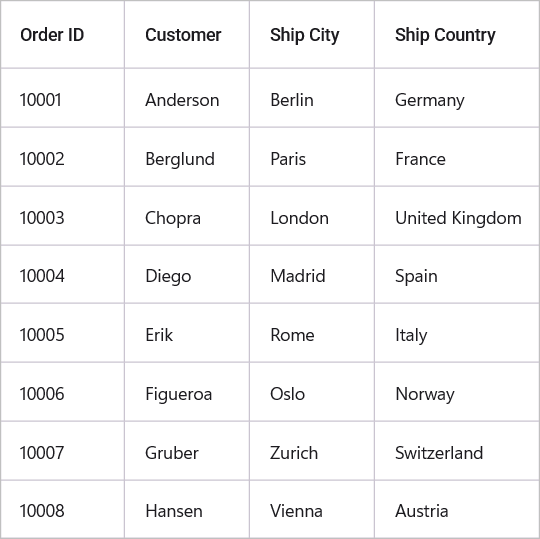Viewport: 540px width, 539px height.
Task: Select the Germany country cell
Action: click(x=457, y=98)
